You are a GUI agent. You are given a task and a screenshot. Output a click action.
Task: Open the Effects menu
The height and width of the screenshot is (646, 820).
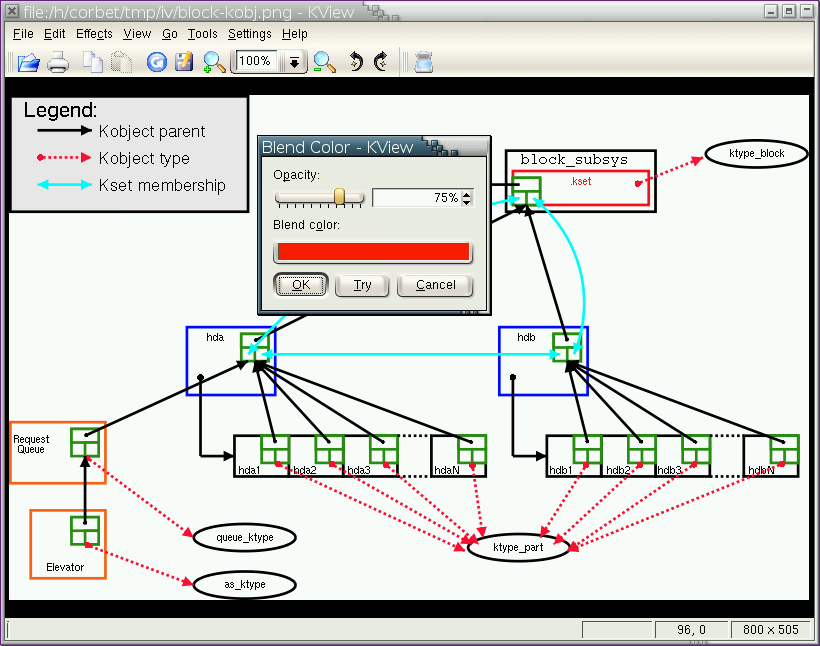[93, 33]
